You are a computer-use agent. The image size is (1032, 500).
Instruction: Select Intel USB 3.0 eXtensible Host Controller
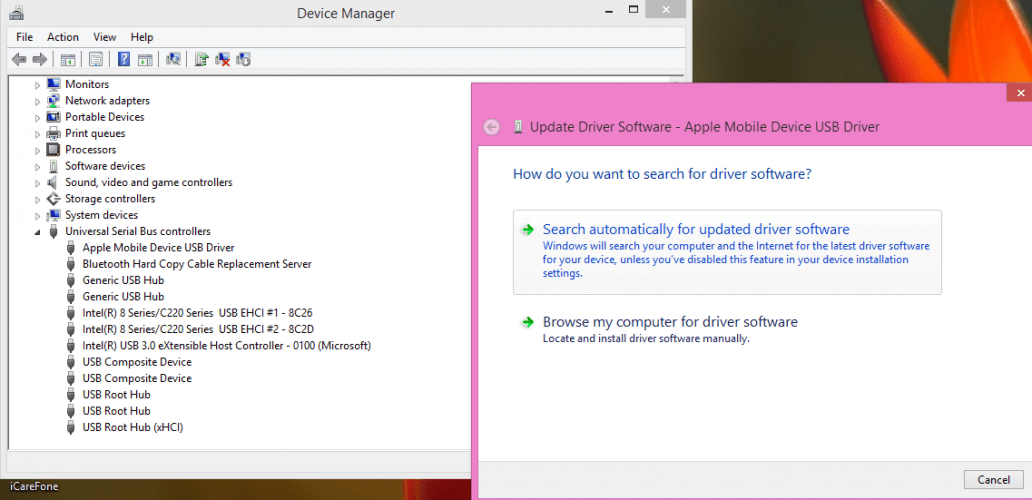(226, 346)
